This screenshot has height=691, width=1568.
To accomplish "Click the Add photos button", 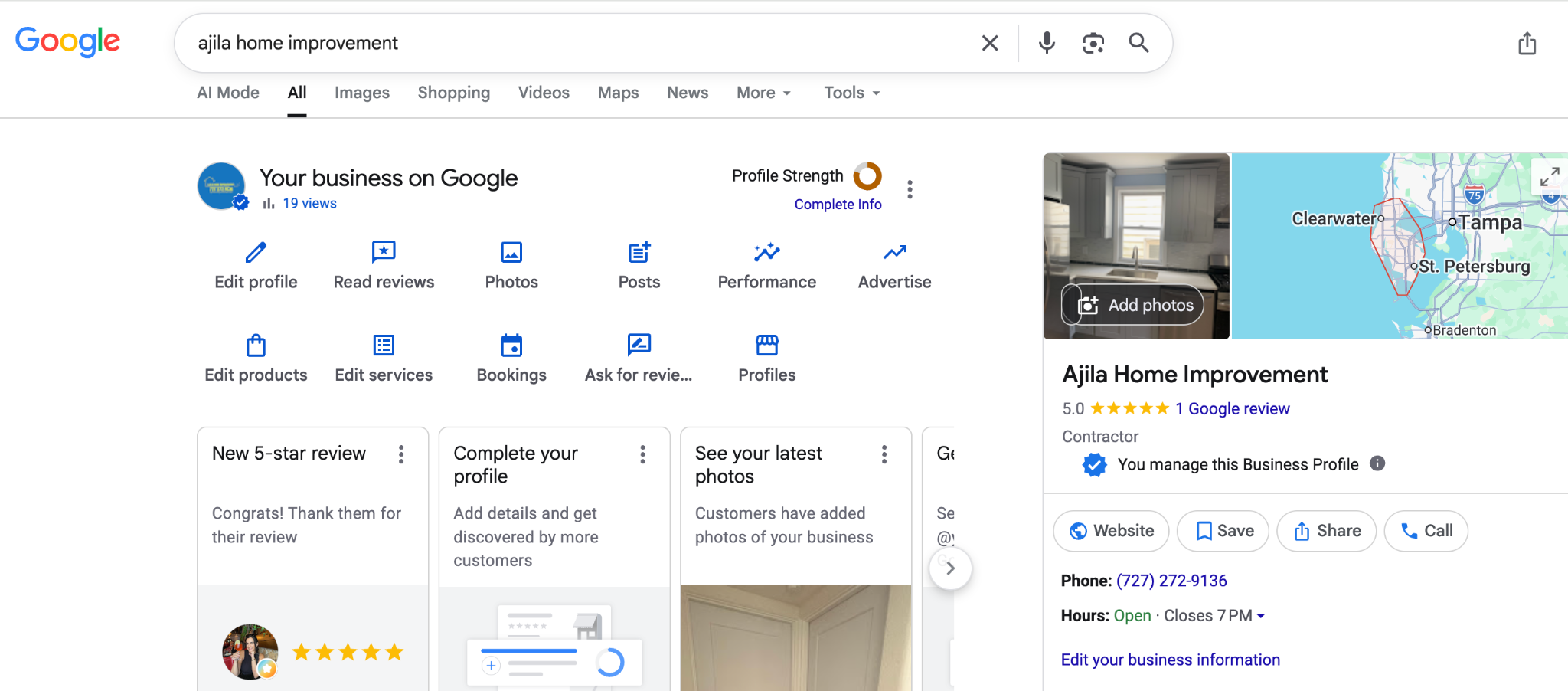I will (1132, 305).
